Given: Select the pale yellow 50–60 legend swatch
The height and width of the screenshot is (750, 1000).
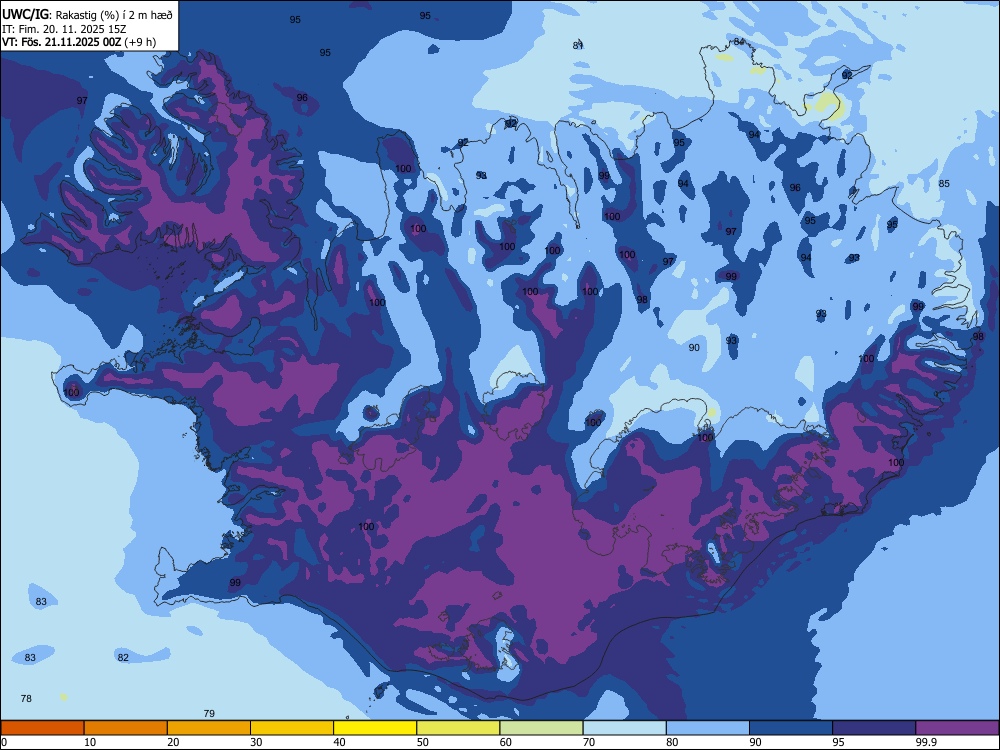Looking at the screenshot, I should point(459,728).
